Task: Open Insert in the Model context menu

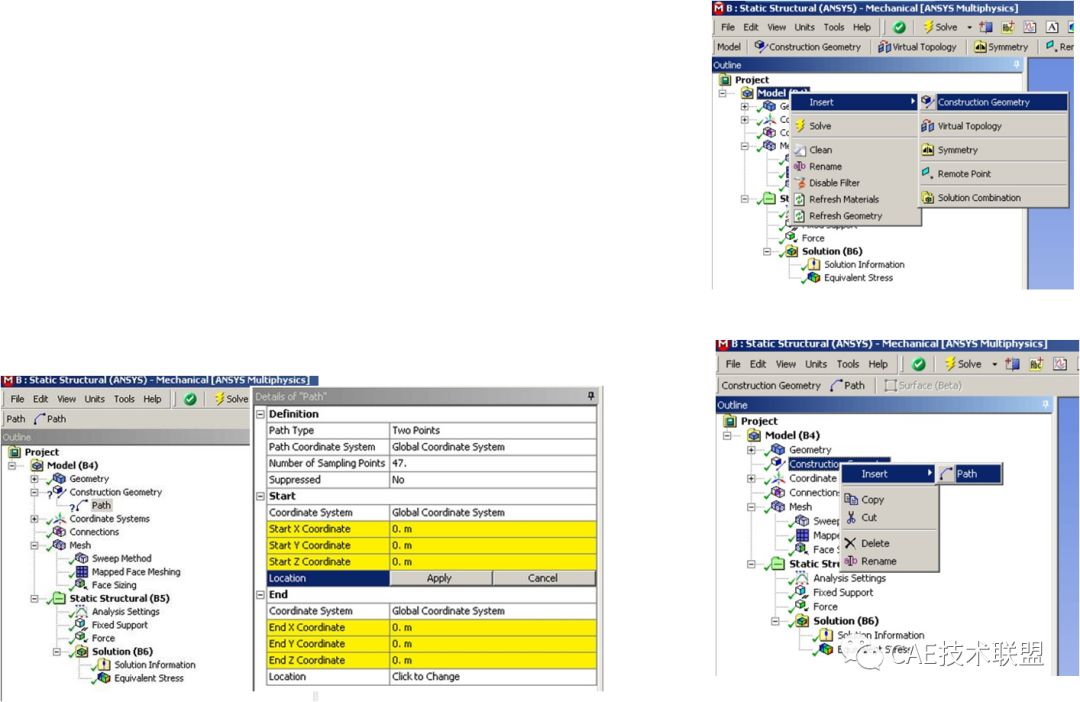Action: (x=854, y=102)
